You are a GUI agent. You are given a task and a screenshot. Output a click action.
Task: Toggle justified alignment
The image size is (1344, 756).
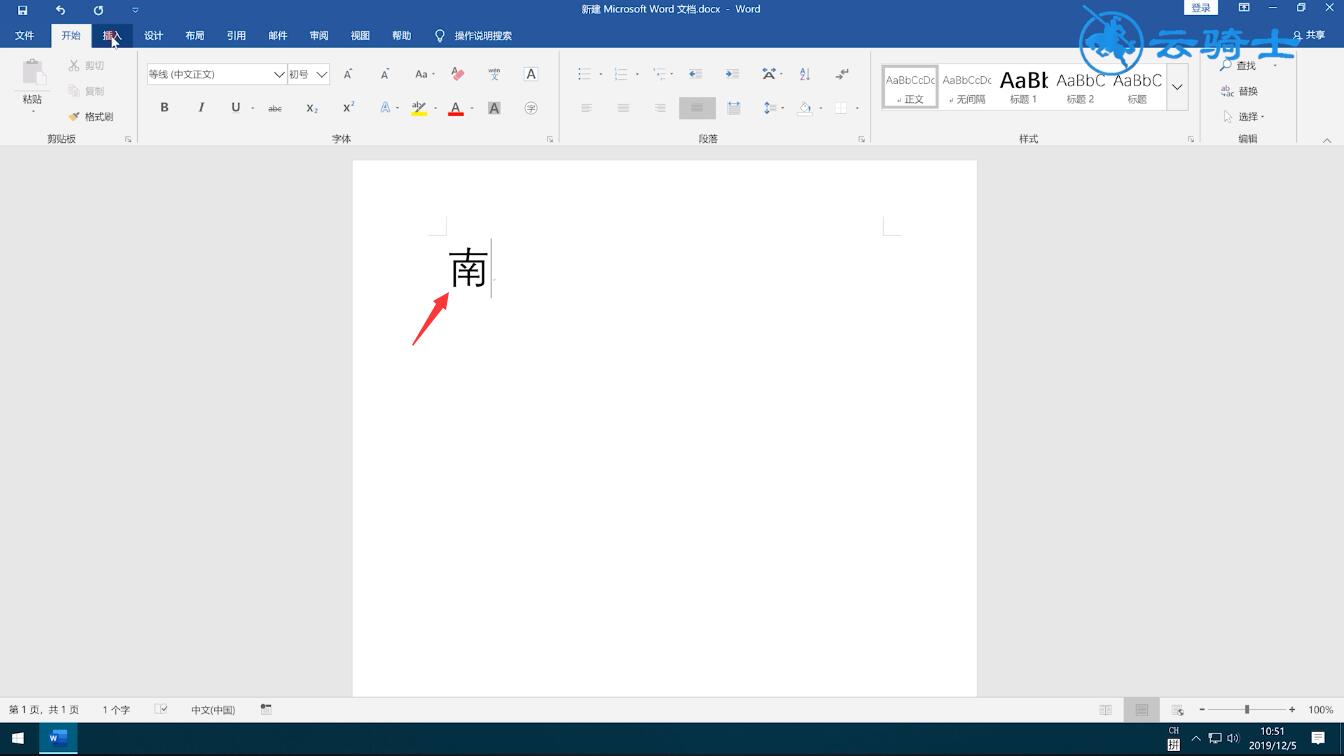click(x=697, y=108)
